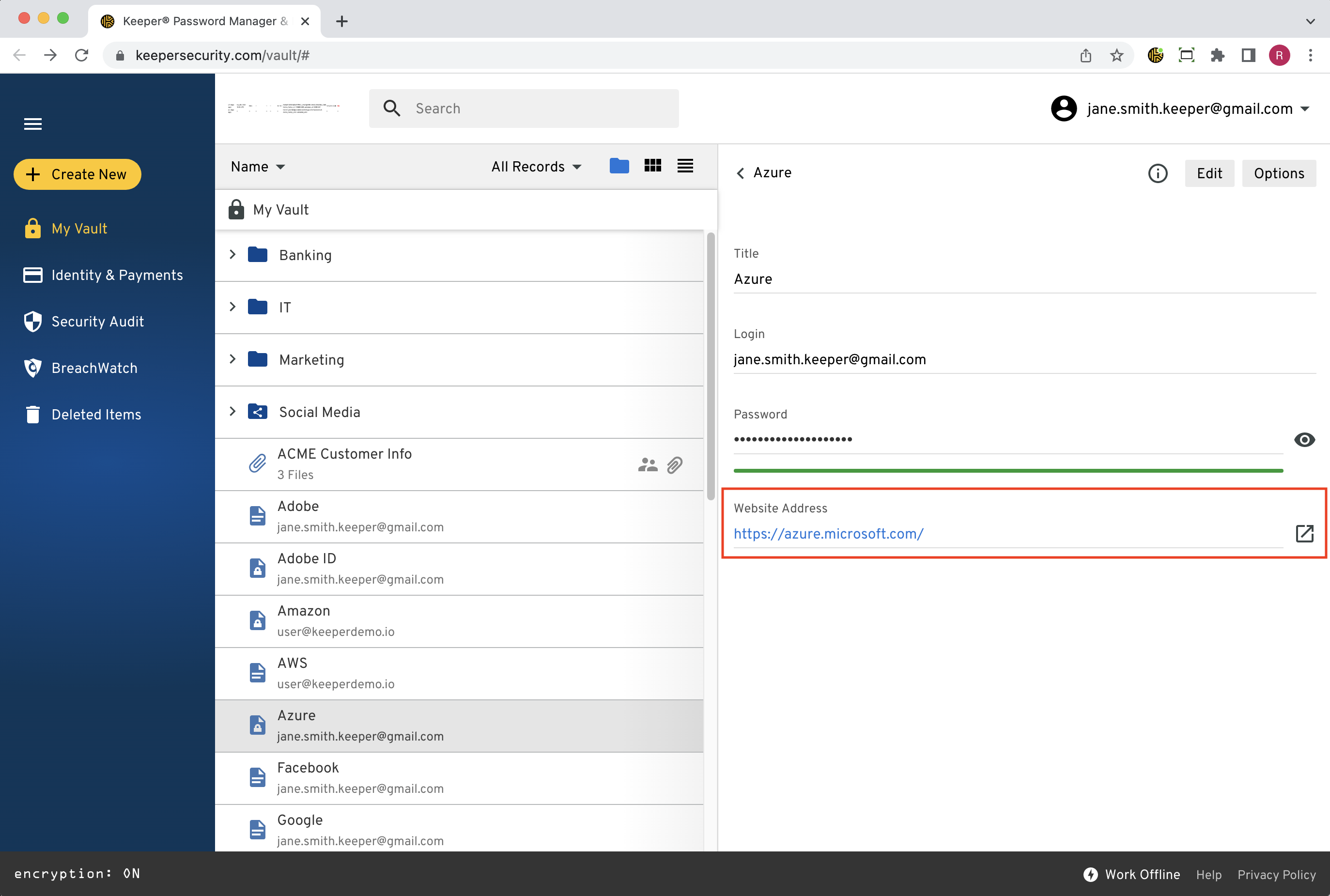The image size is (1330, 896).
Task: Select the Social Media shared folder icon
Action: point(258,411)
